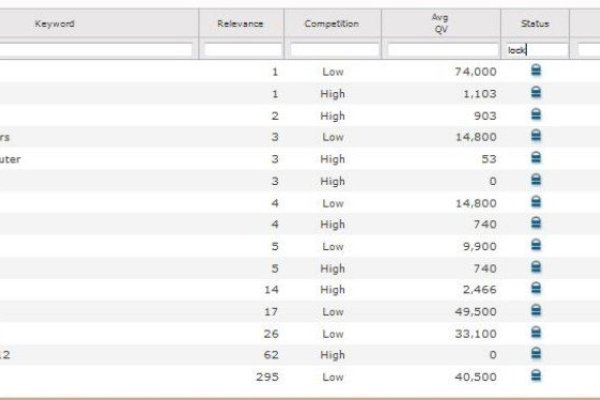600x400 pixels.
Task: Sort by the Keyword column header
Action: [x=55, y=23]
